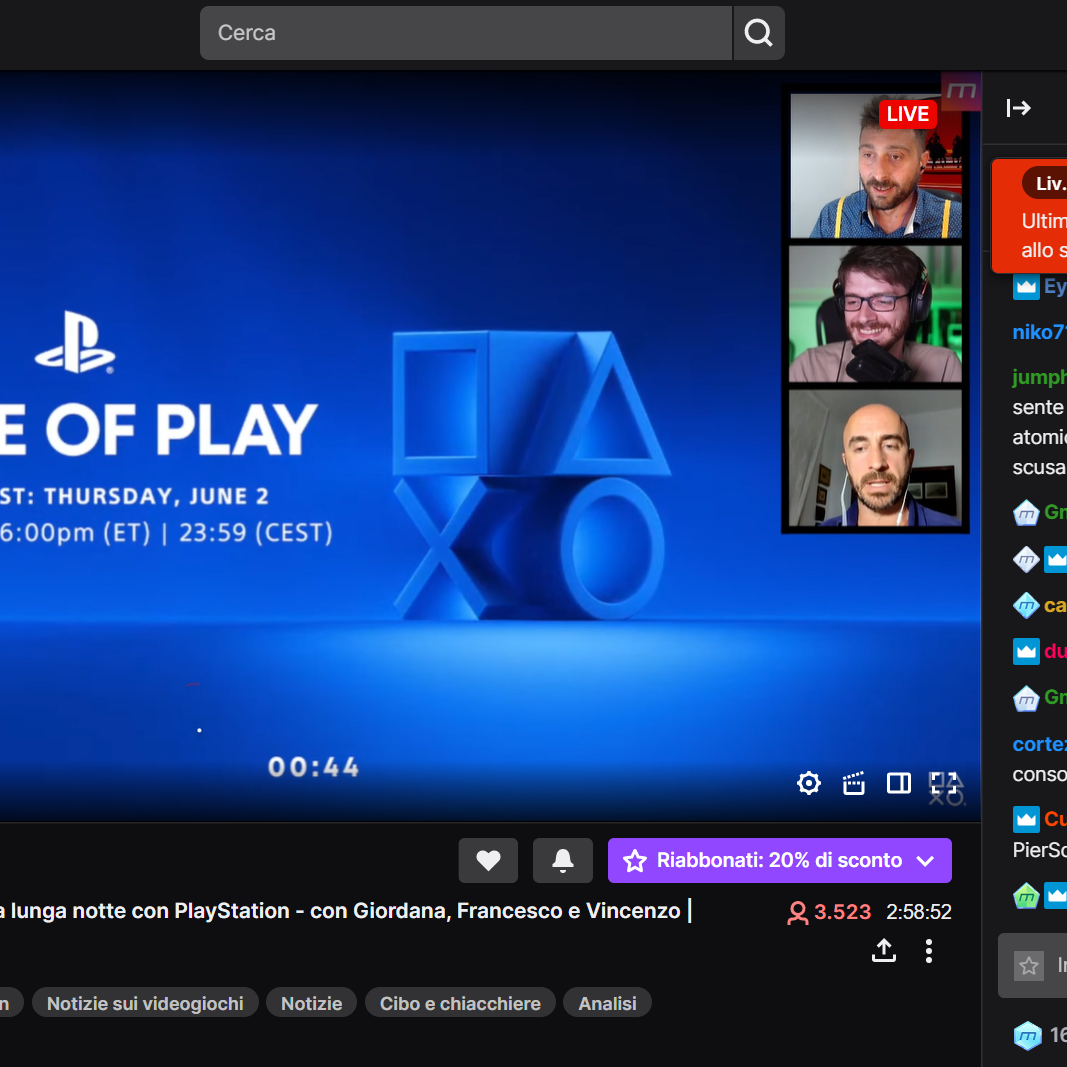Click the crown badge beside du username
This screenshot has height=1067, width=1067.
tap(1026, 651)
